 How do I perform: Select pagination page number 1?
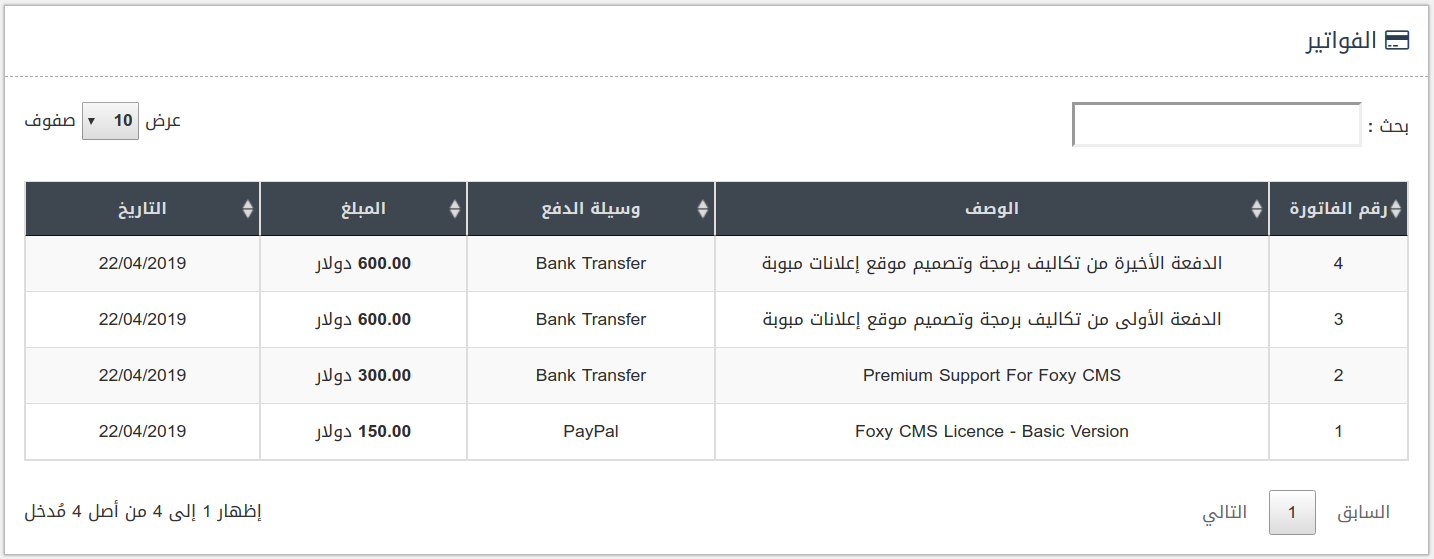tap(1292, 512)
